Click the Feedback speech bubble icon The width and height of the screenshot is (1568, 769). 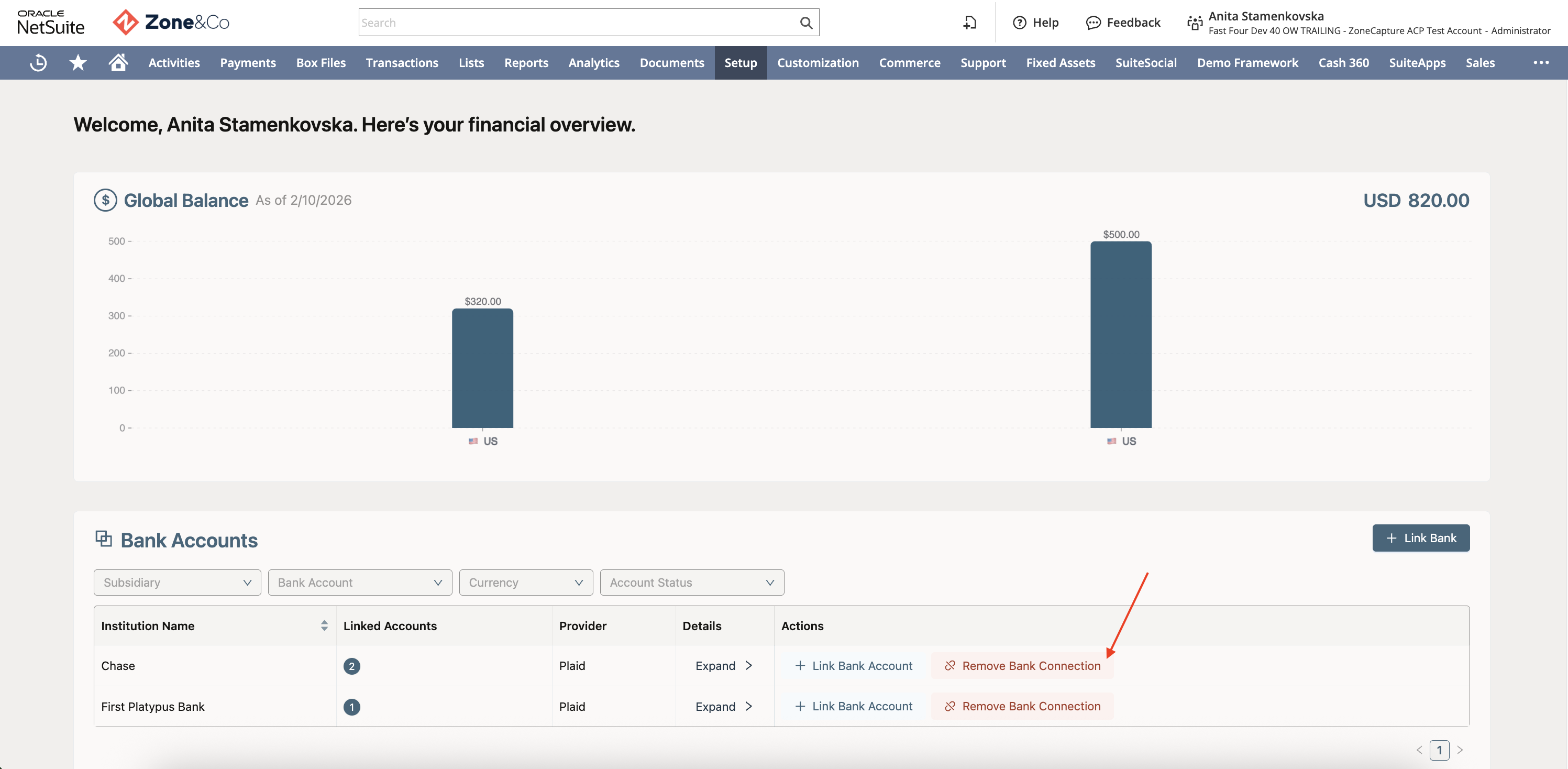pyautogui.click(x=1093, y=23)
